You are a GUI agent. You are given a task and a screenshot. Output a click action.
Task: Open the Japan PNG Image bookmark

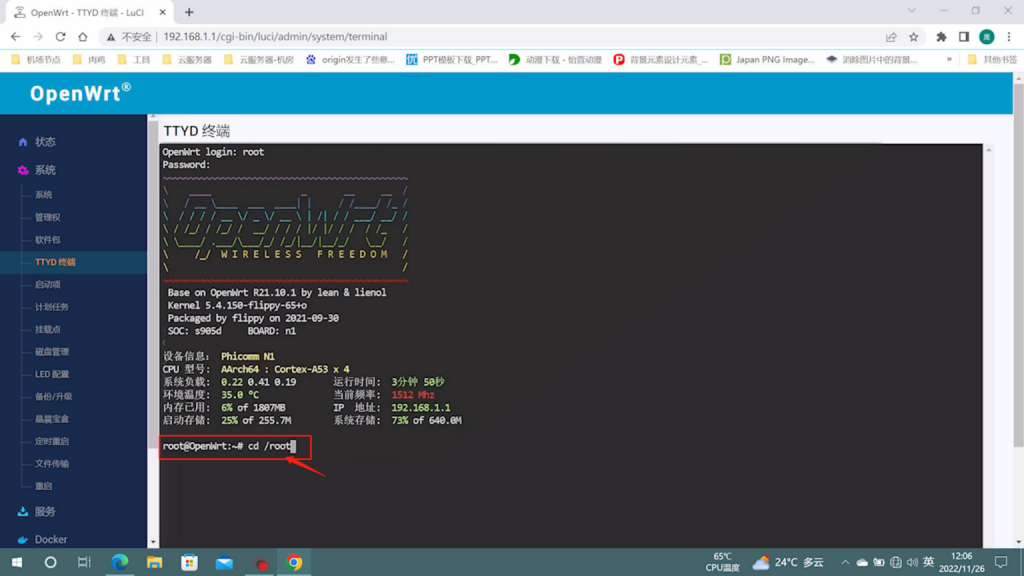click(x=767, y=59)
